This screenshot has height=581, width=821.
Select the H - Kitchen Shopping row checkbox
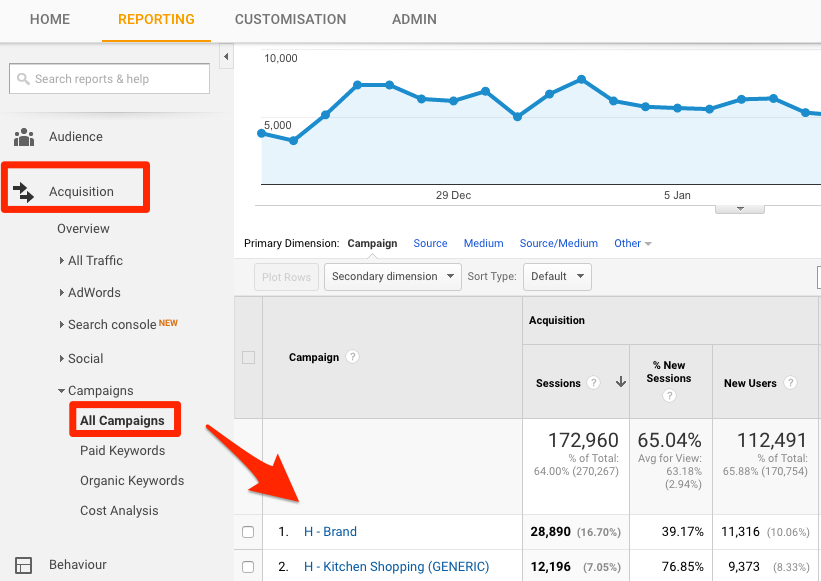(x=248, y=567)
